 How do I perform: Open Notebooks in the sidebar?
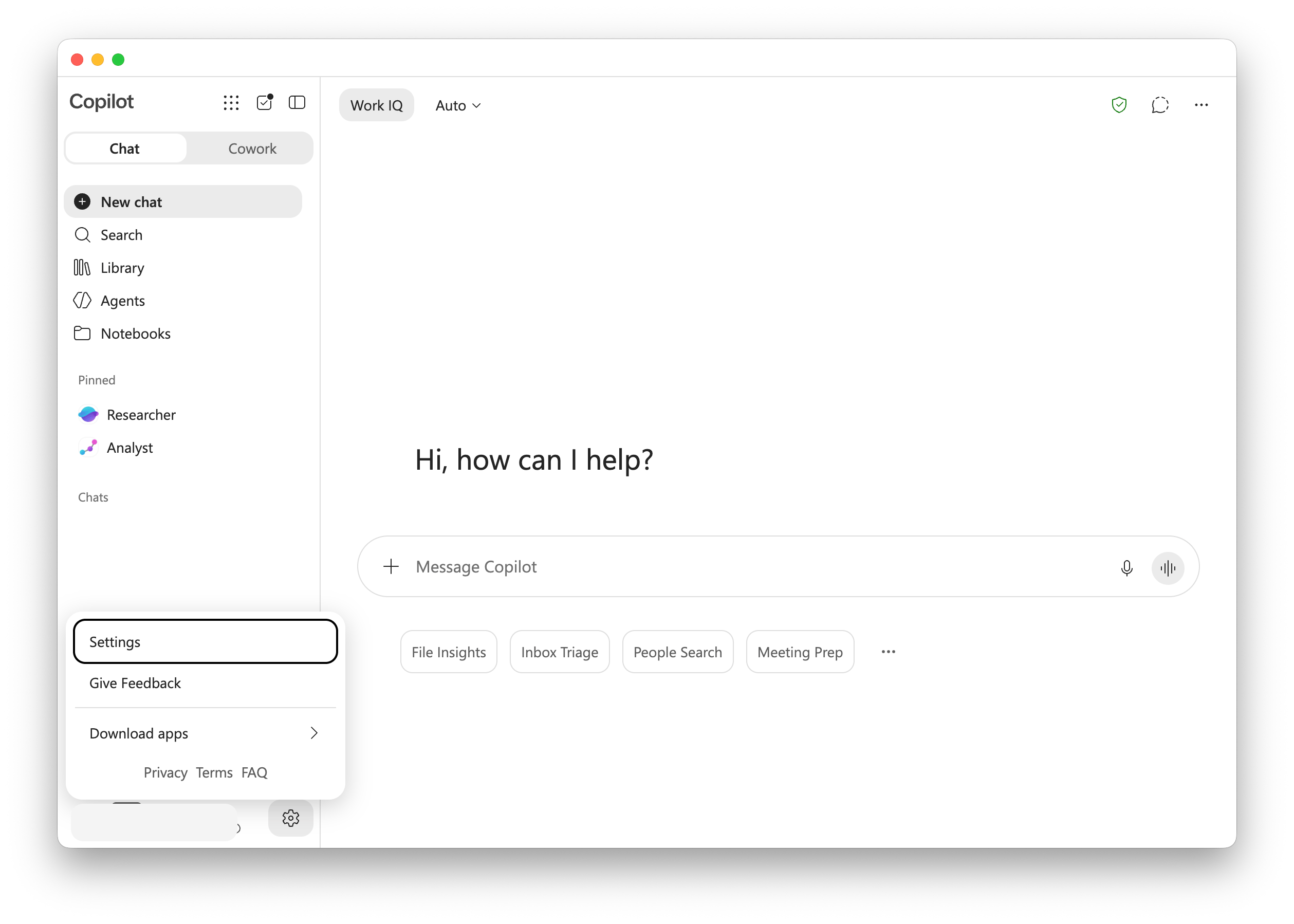(182, 334)
